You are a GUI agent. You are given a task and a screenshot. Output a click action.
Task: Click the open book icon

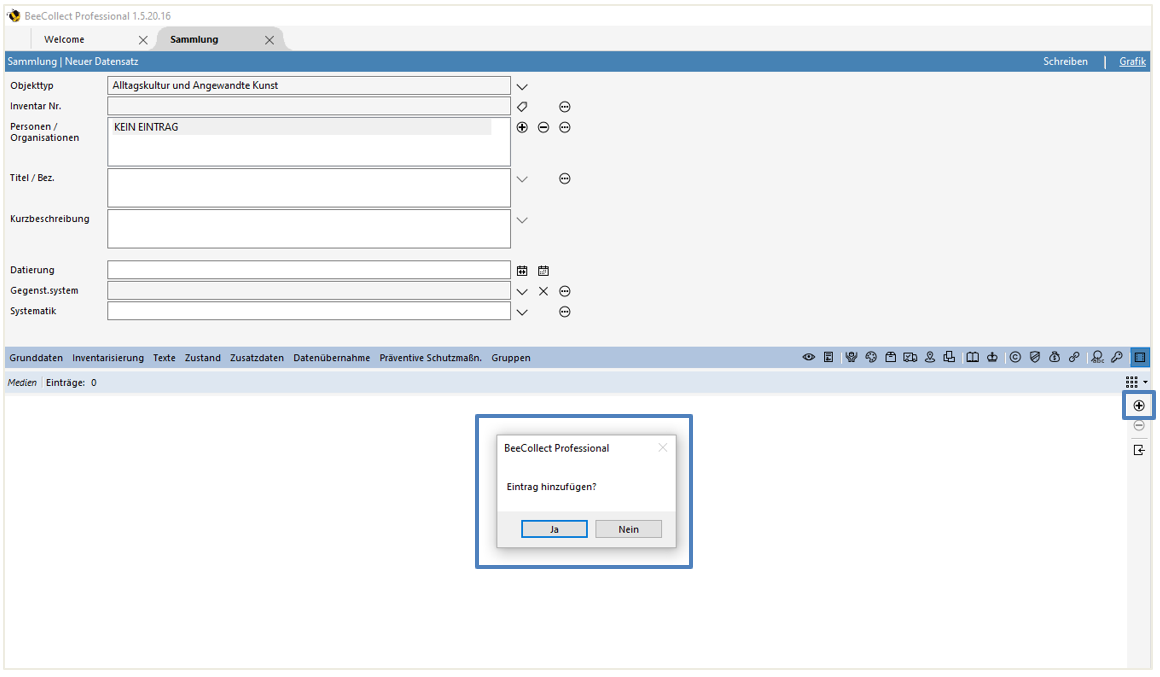pos(972,358)
